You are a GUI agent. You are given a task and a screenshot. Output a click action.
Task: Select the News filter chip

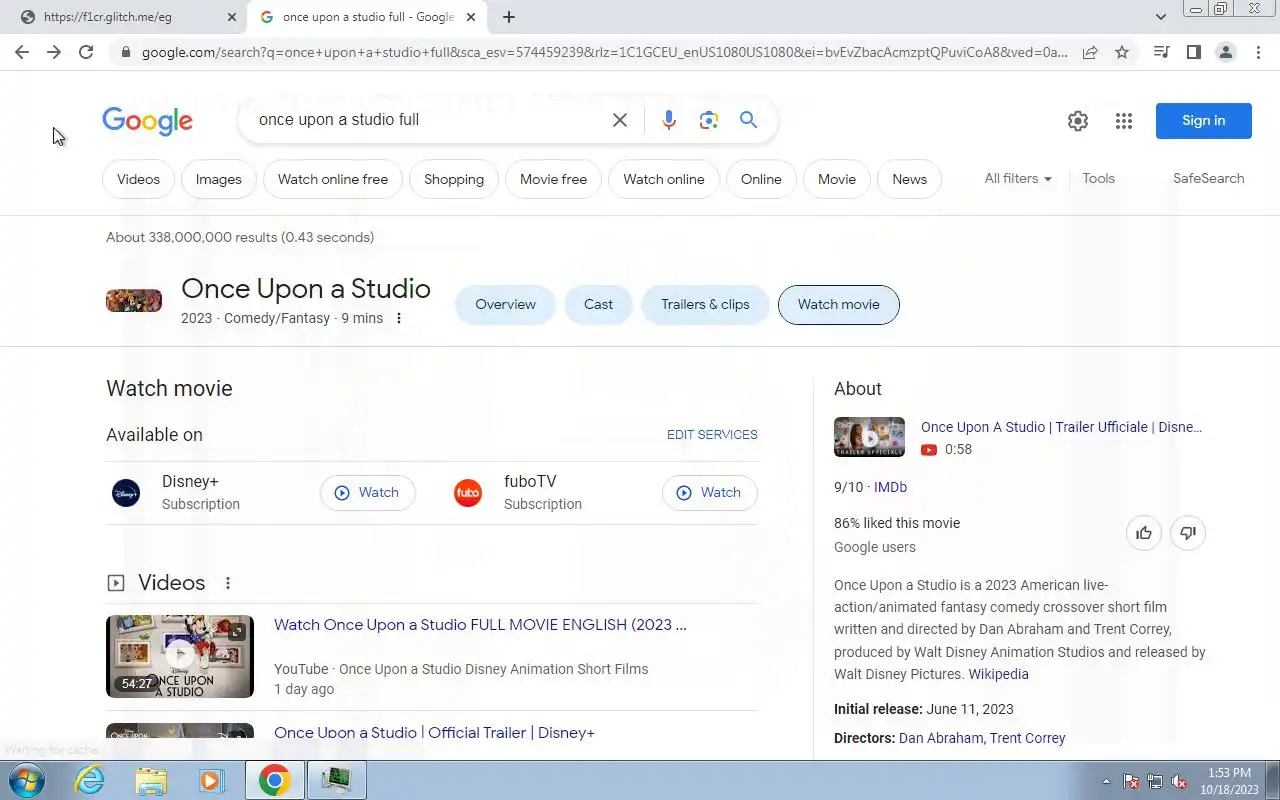909,179
